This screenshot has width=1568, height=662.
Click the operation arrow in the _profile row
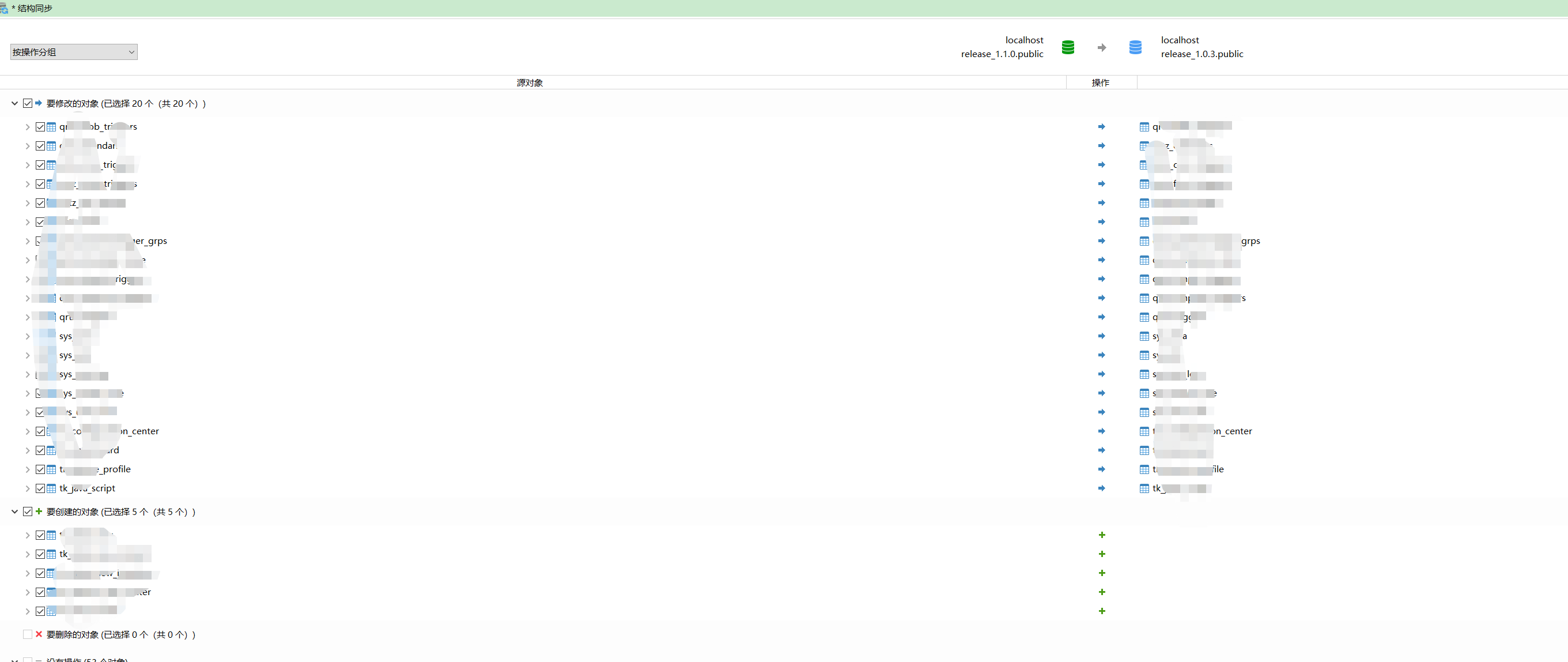[x=1101, y=469]
